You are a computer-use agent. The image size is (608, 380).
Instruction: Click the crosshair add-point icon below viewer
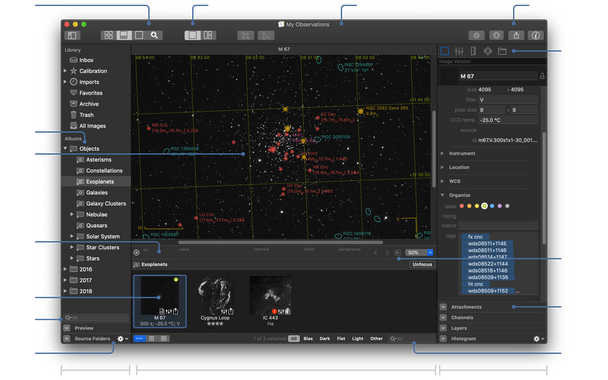coord(136,252)
